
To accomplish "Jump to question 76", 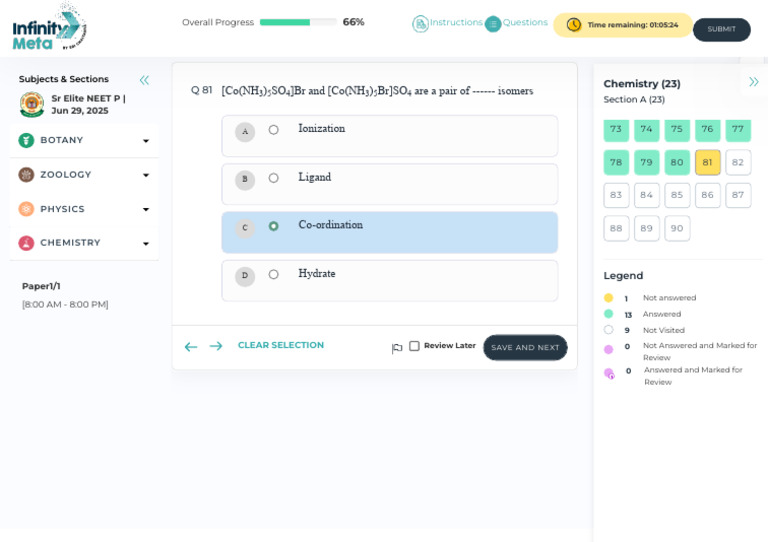I will coord(708,130).
